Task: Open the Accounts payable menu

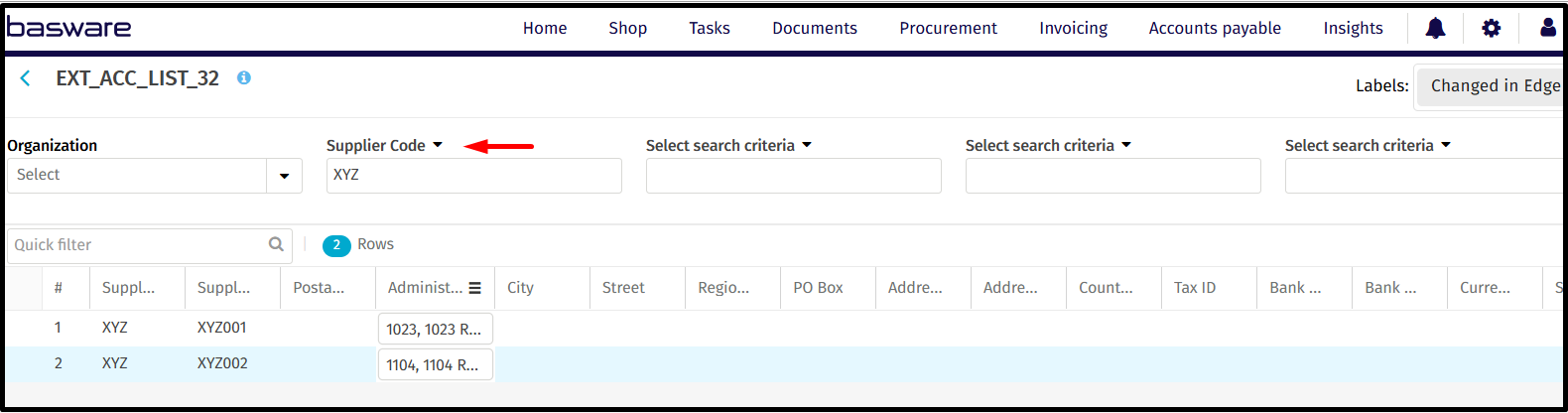Action: [x=1214, y=28]
